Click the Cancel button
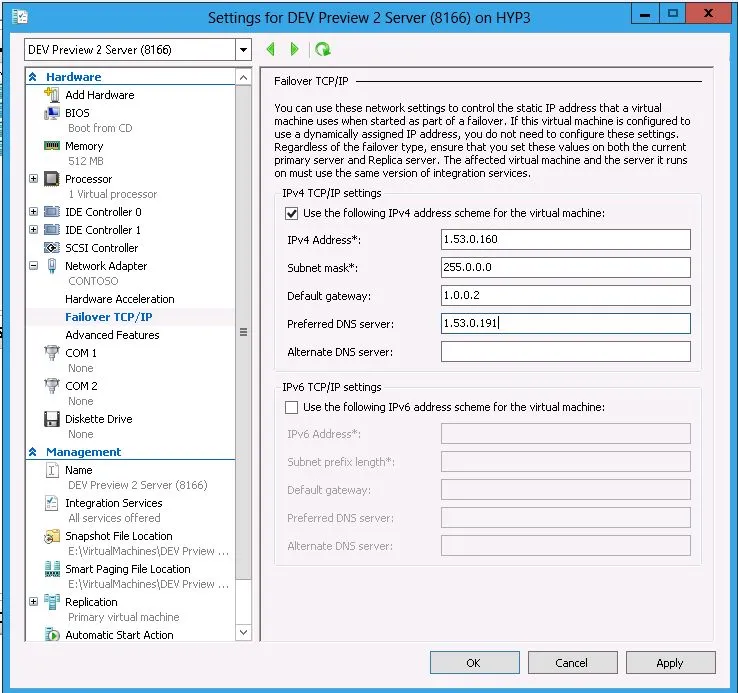Screen dimensions: 738x693 [572, 663]
